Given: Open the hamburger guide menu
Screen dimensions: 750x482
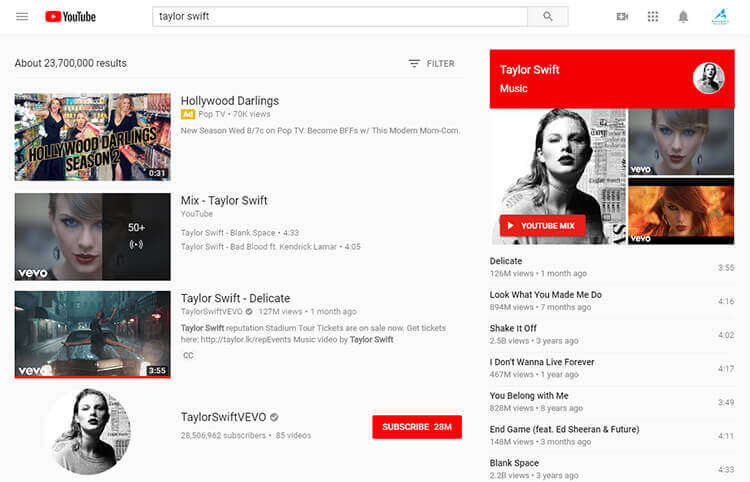Looking at the screenshot, I should [22, 17].
